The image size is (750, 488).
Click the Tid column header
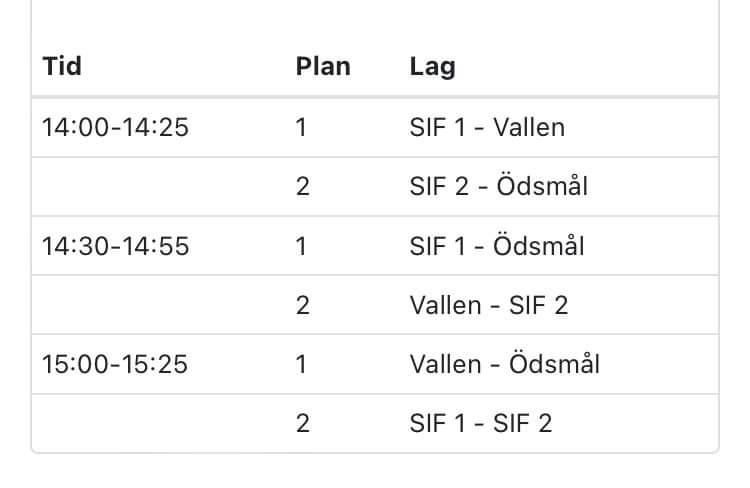point(62,66)
